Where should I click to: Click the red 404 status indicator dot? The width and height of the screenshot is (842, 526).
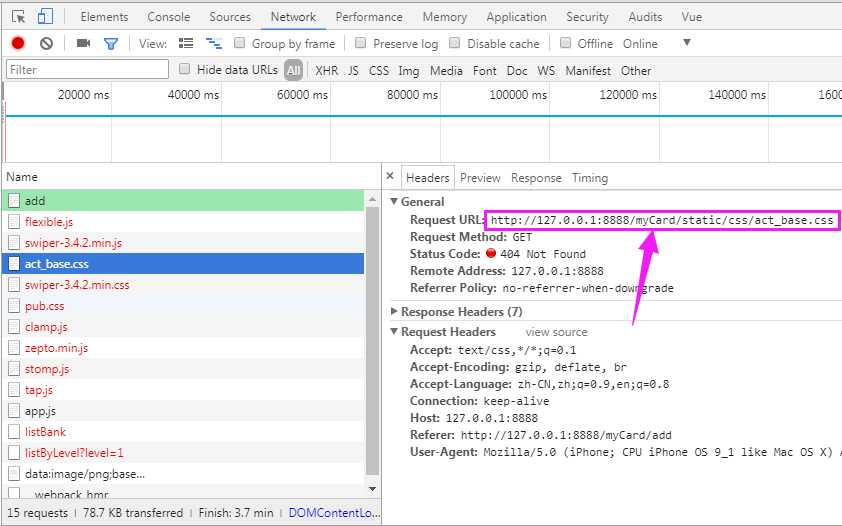pyautogui.click(x=490, y=253)
